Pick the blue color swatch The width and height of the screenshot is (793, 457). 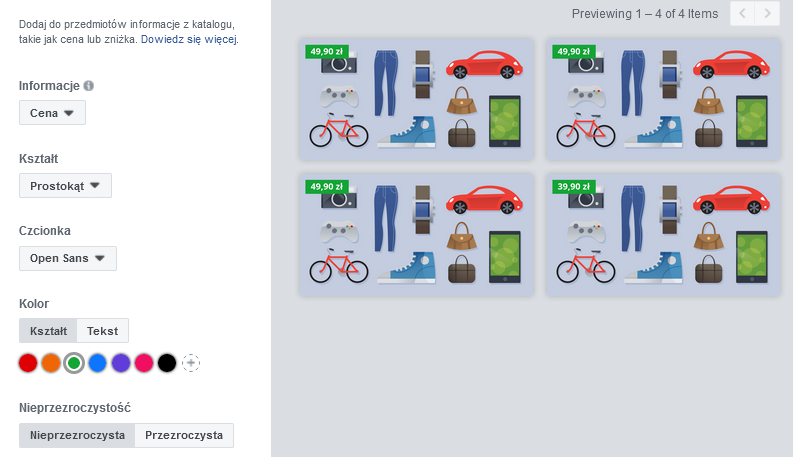pyautogui.click(x=98, y=363)
